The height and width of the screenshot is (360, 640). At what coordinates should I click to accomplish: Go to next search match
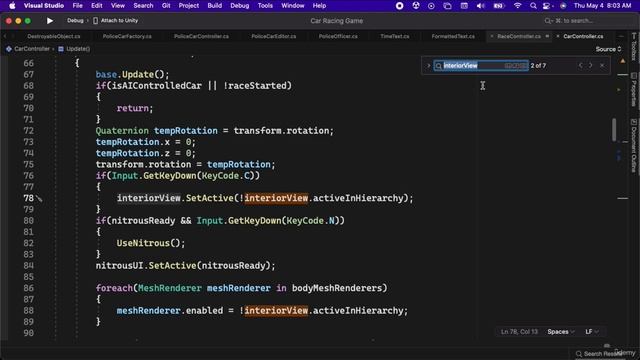(x=590, y=65)
